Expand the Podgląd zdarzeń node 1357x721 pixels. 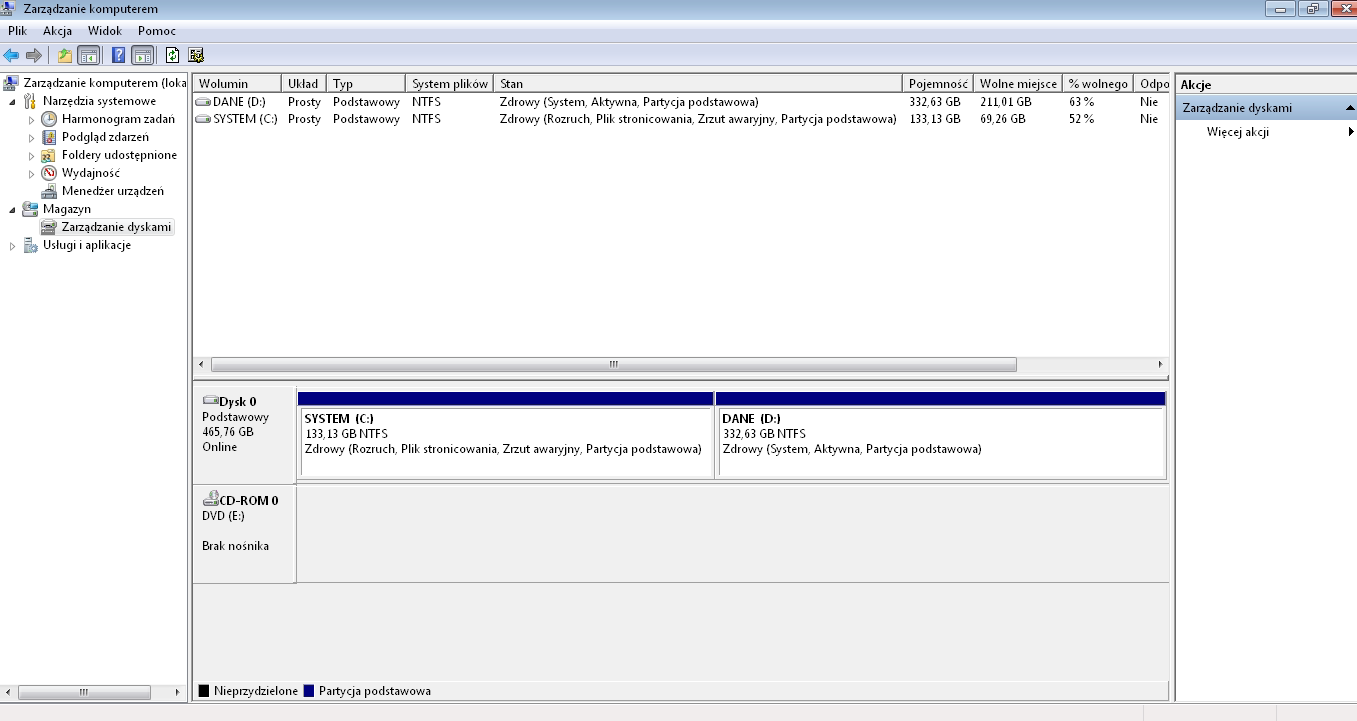click(32, 137)
